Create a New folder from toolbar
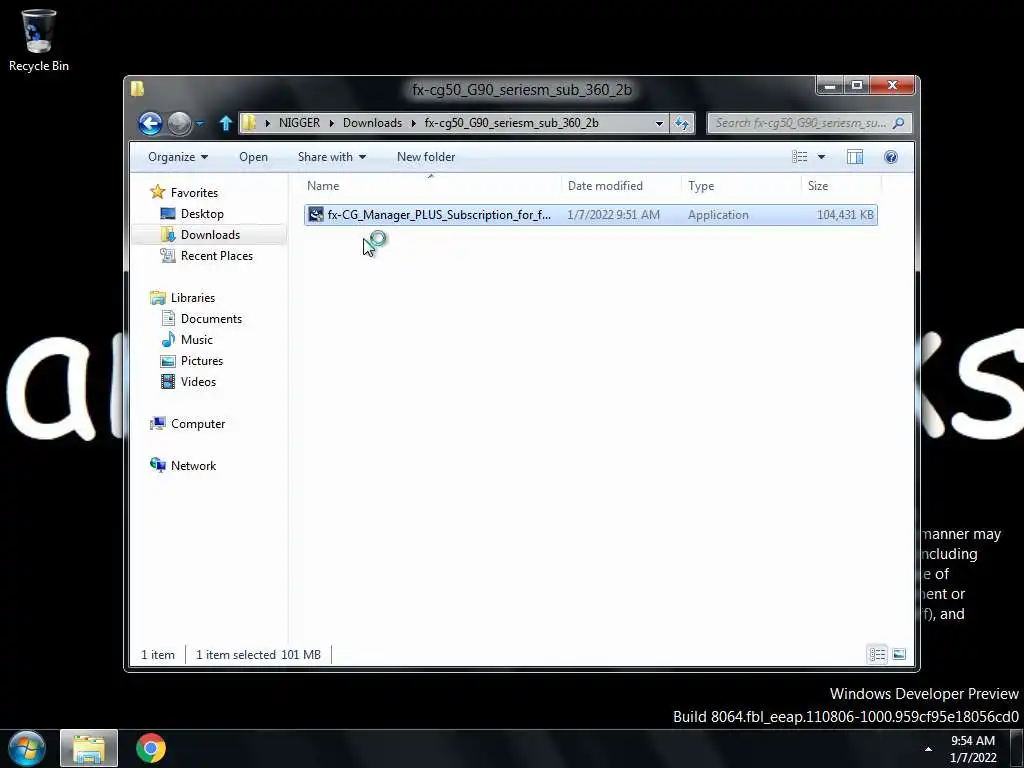 click(x=426, y=157)
